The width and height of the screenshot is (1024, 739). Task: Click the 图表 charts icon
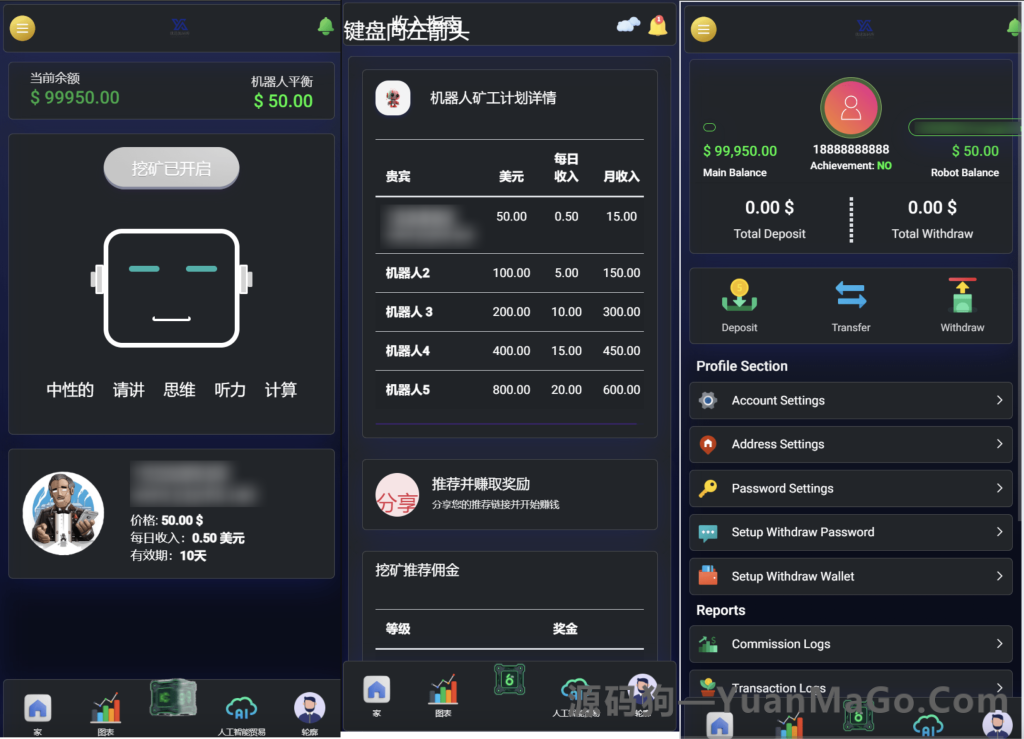pyautogui.click(x=106, y=710)
